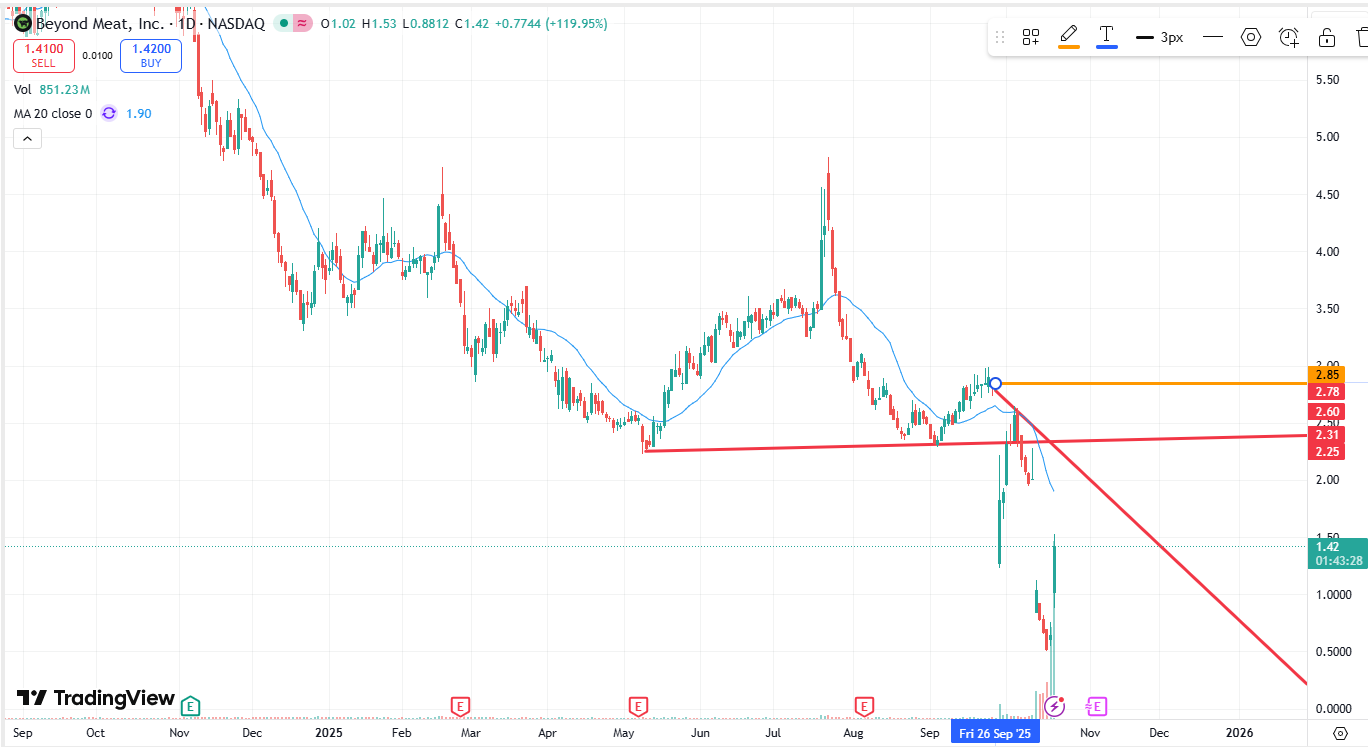Click the Beyond Meat, Inc. symbol title

[x=100, y=23]
